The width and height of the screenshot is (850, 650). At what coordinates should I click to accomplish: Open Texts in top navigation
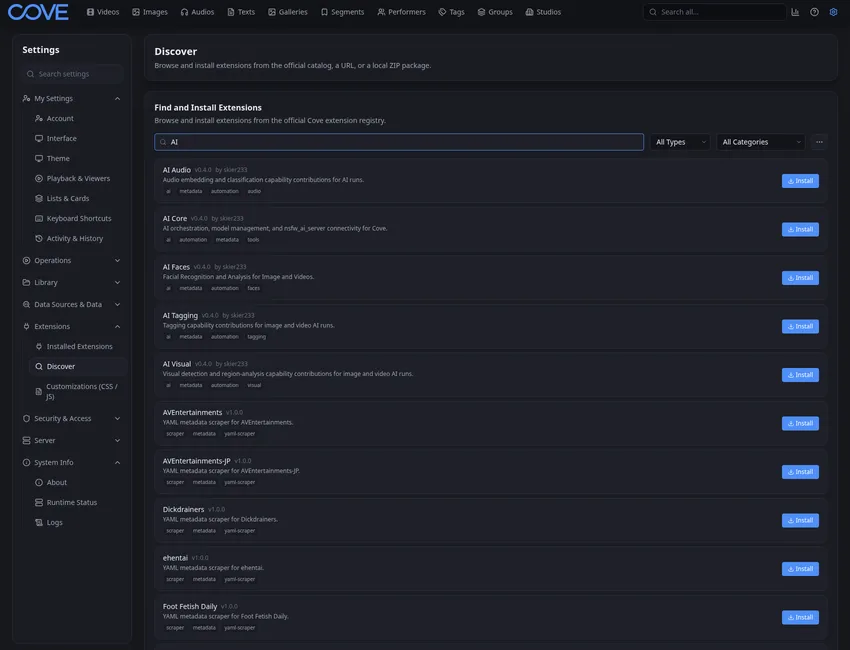241,12
